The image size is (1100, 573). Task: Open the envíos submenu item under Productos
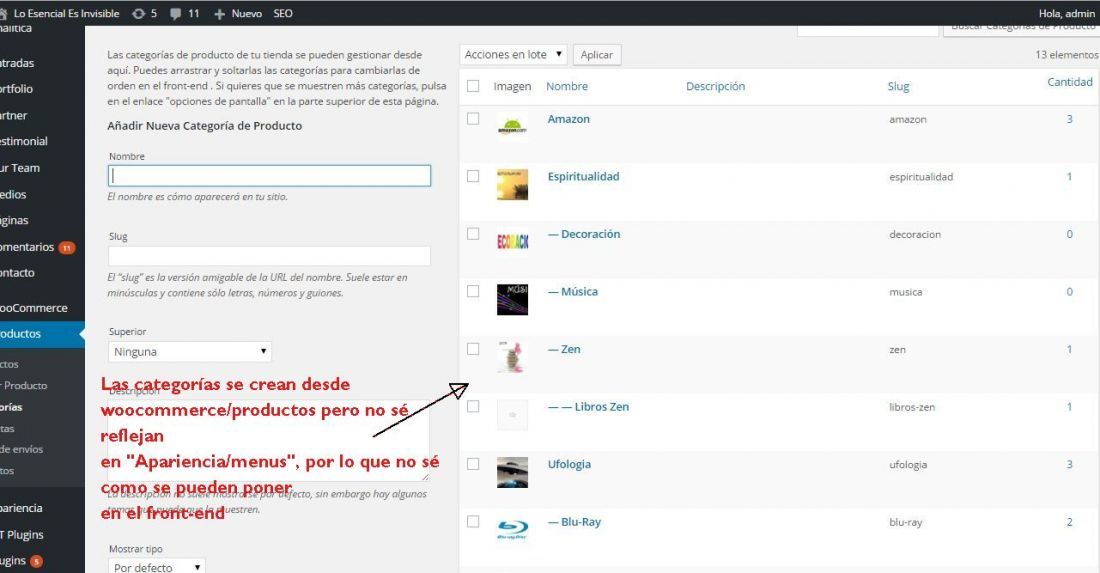click(22, 449)
